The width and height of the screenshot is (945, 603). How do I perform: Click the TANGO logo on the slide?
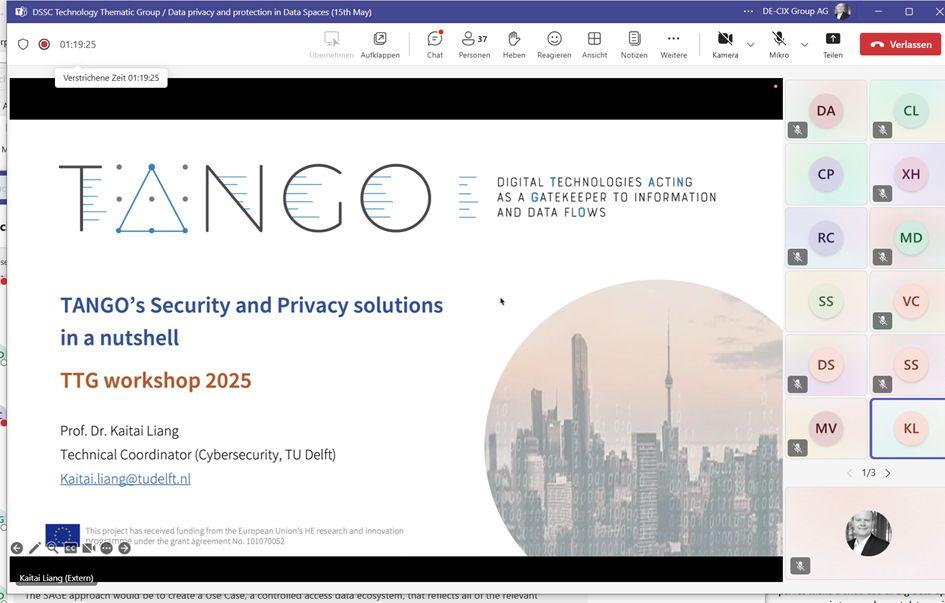point(245,198)
